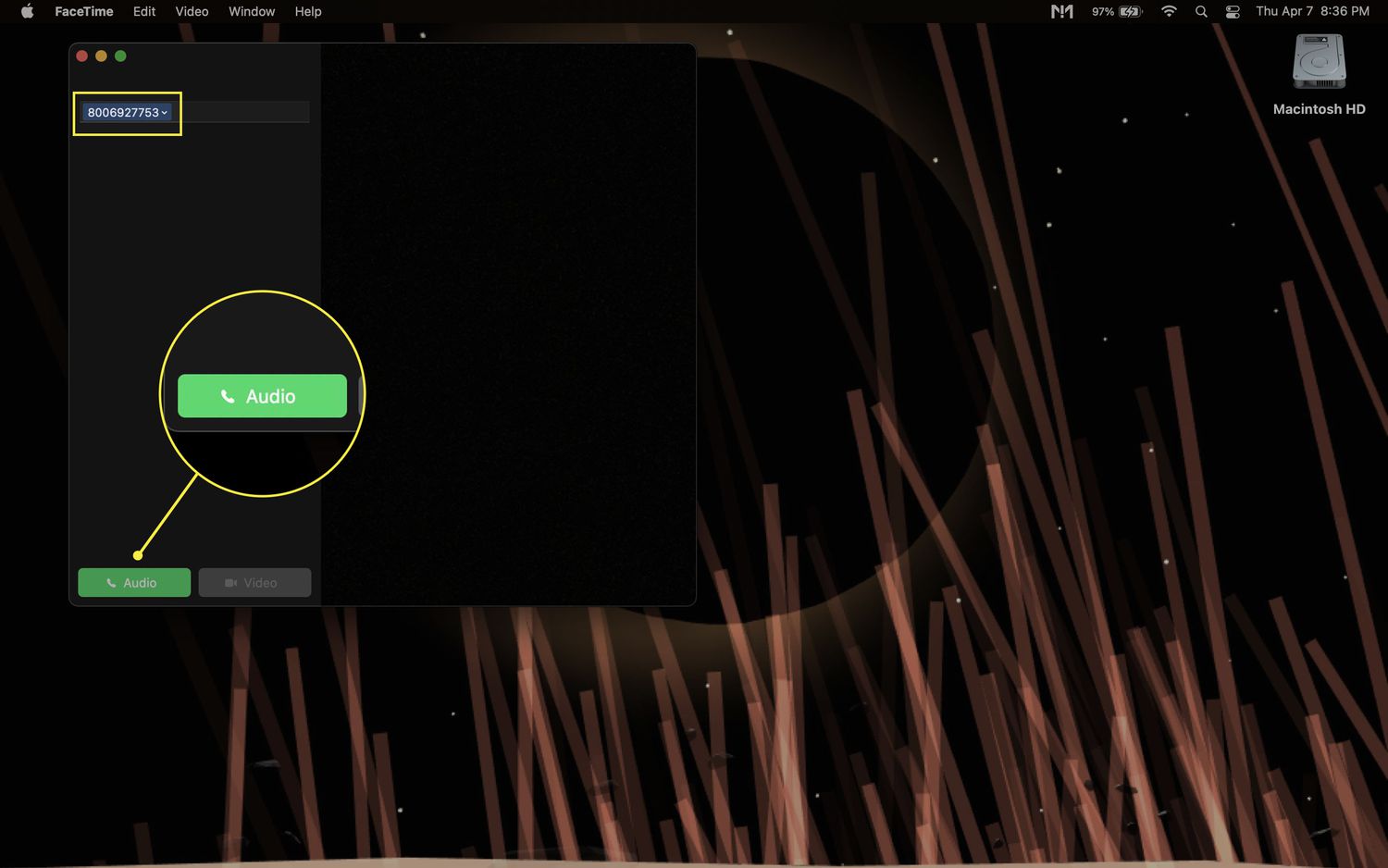Open the Apple menu

coord(27,11)
